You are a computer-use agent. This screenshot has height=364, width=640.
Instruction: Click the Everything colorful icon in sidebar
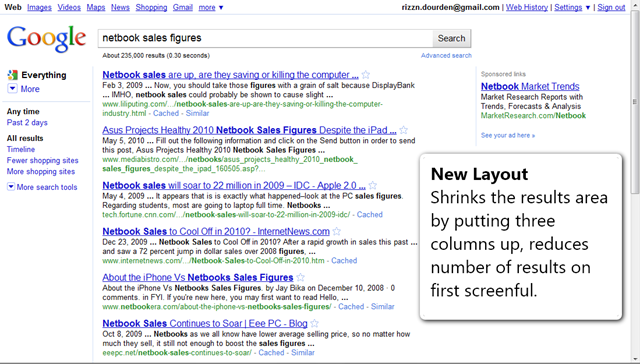click(x=12, y=75)
